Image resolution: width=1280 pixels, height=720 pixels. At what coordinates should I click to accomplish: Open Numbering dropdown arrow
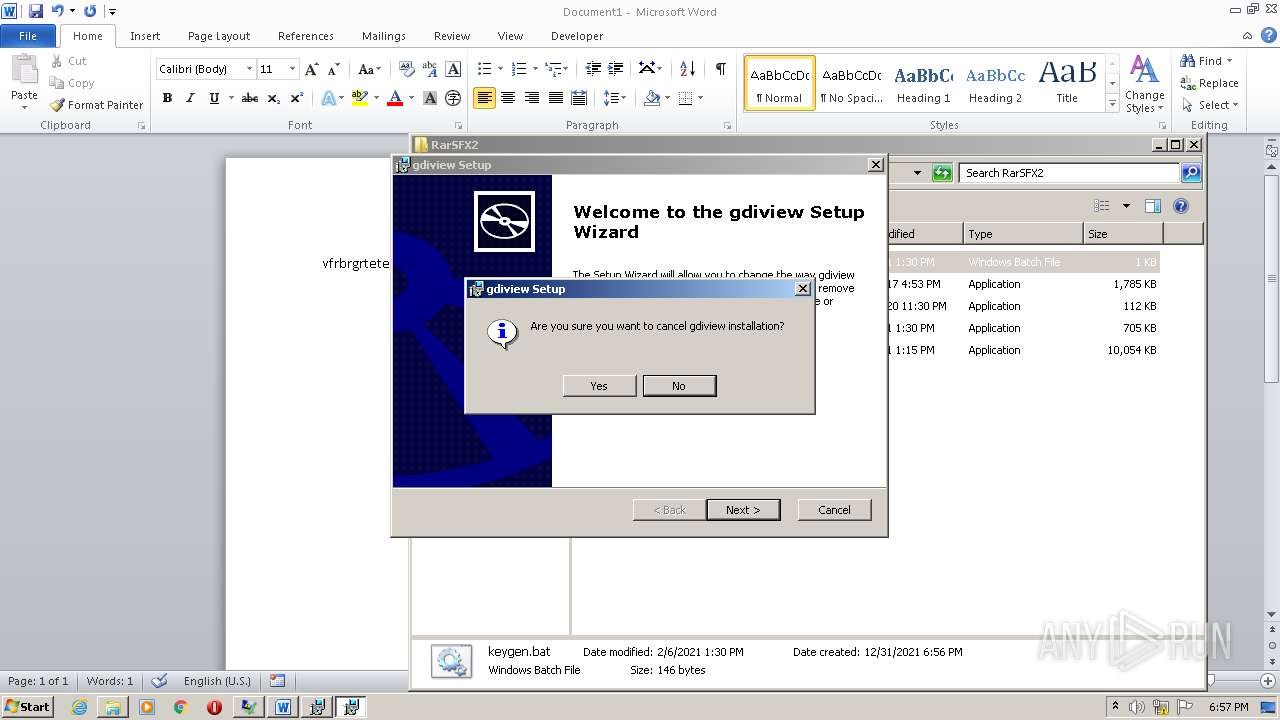click(535, 69)
